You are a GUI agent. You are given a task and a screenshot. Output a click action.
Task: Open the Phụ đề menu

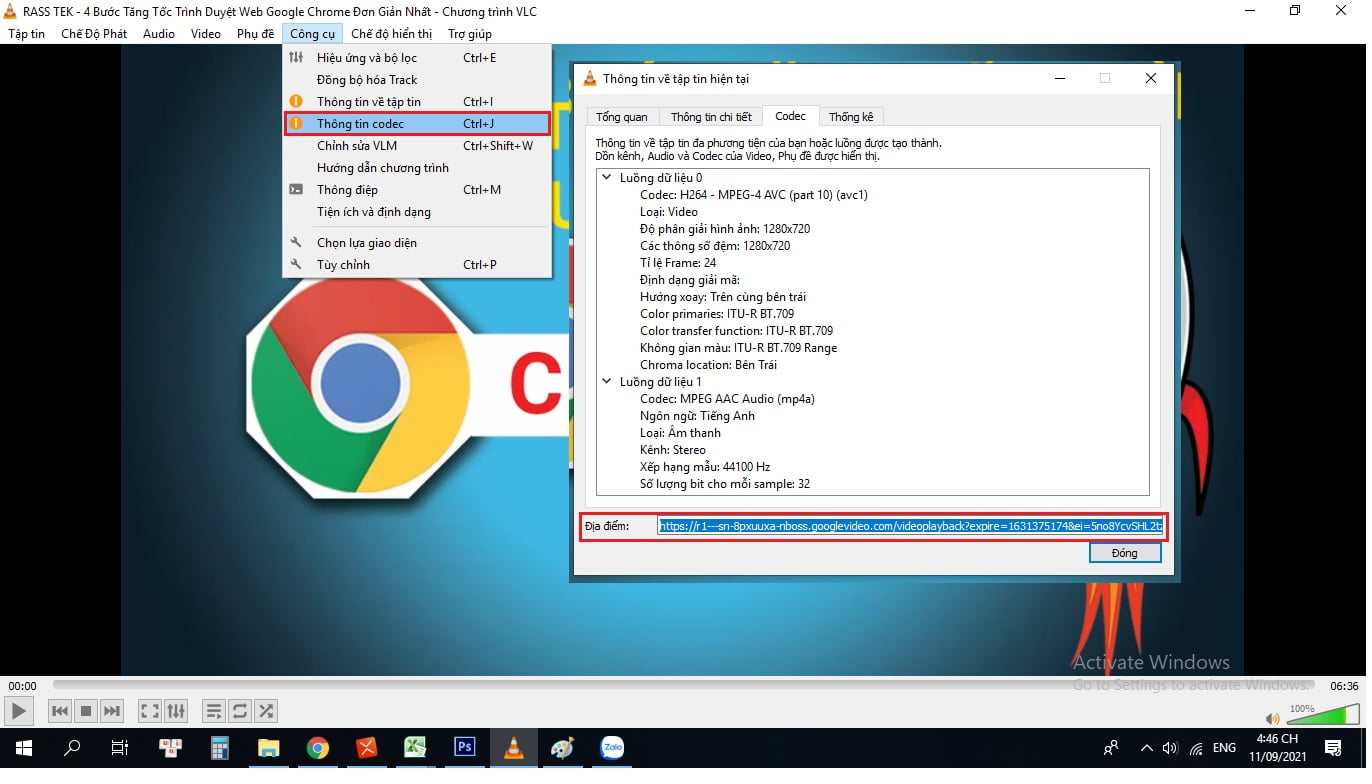pos(255,34)
